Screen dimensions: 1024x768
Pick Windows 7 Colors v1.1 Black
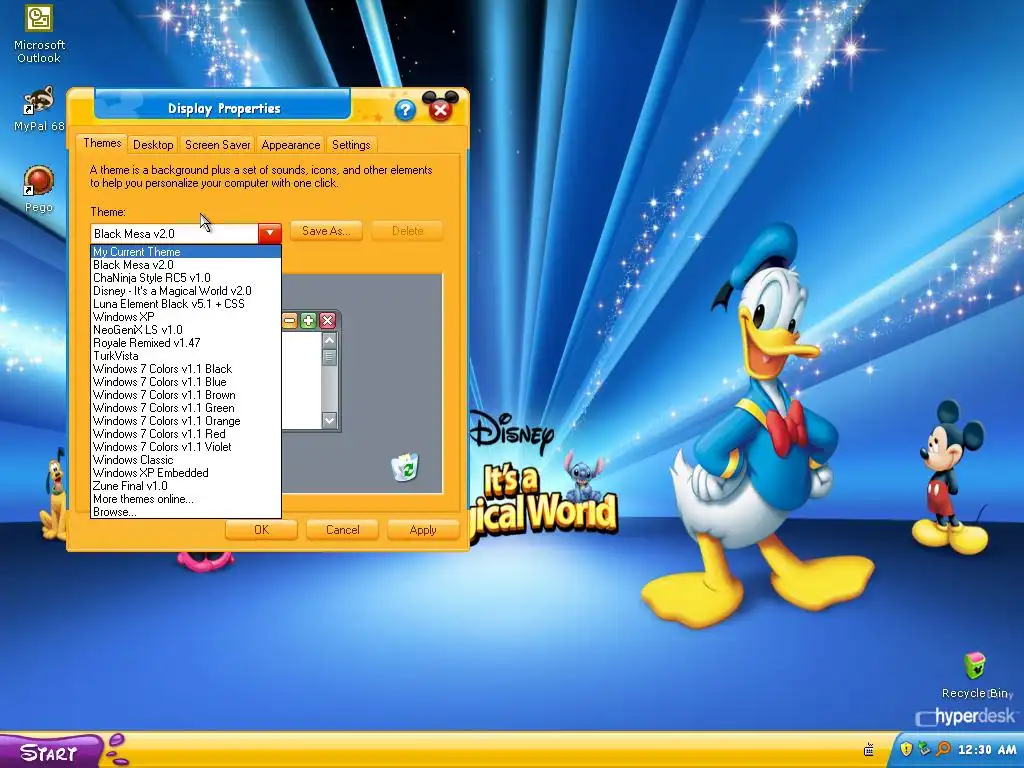point(186,369)
